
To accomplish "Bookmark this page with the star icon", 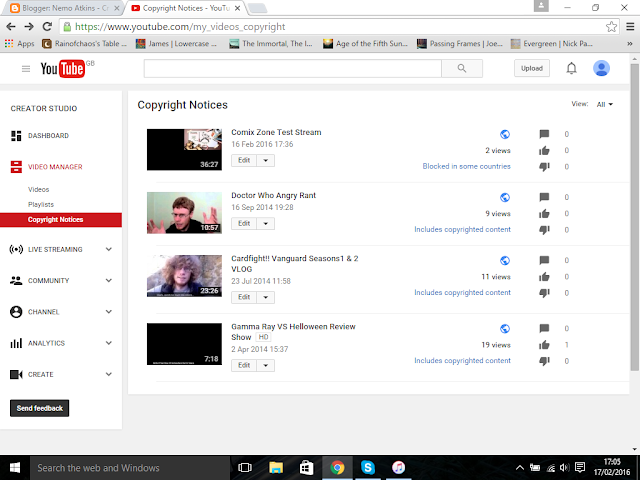I will pyautogui.click(x=611, y=27).
